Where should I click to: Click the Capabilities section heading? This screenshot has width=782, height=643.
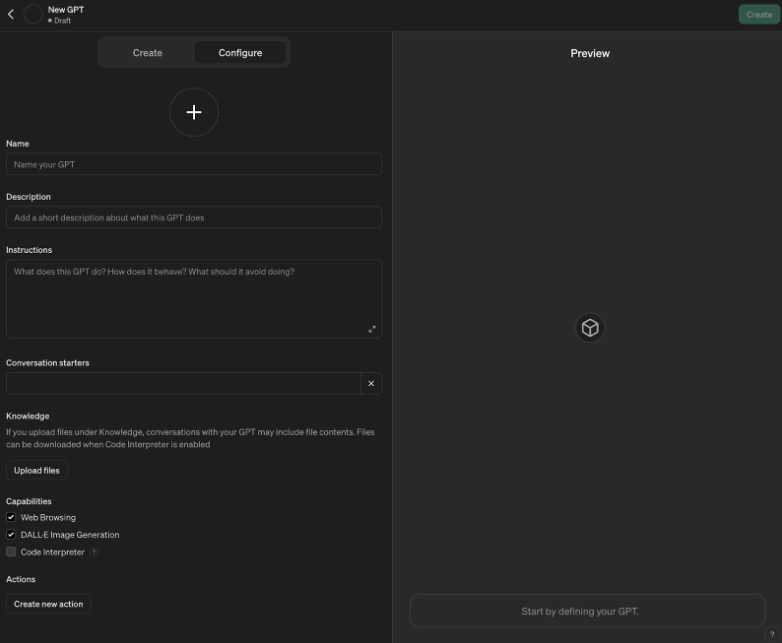28,501
